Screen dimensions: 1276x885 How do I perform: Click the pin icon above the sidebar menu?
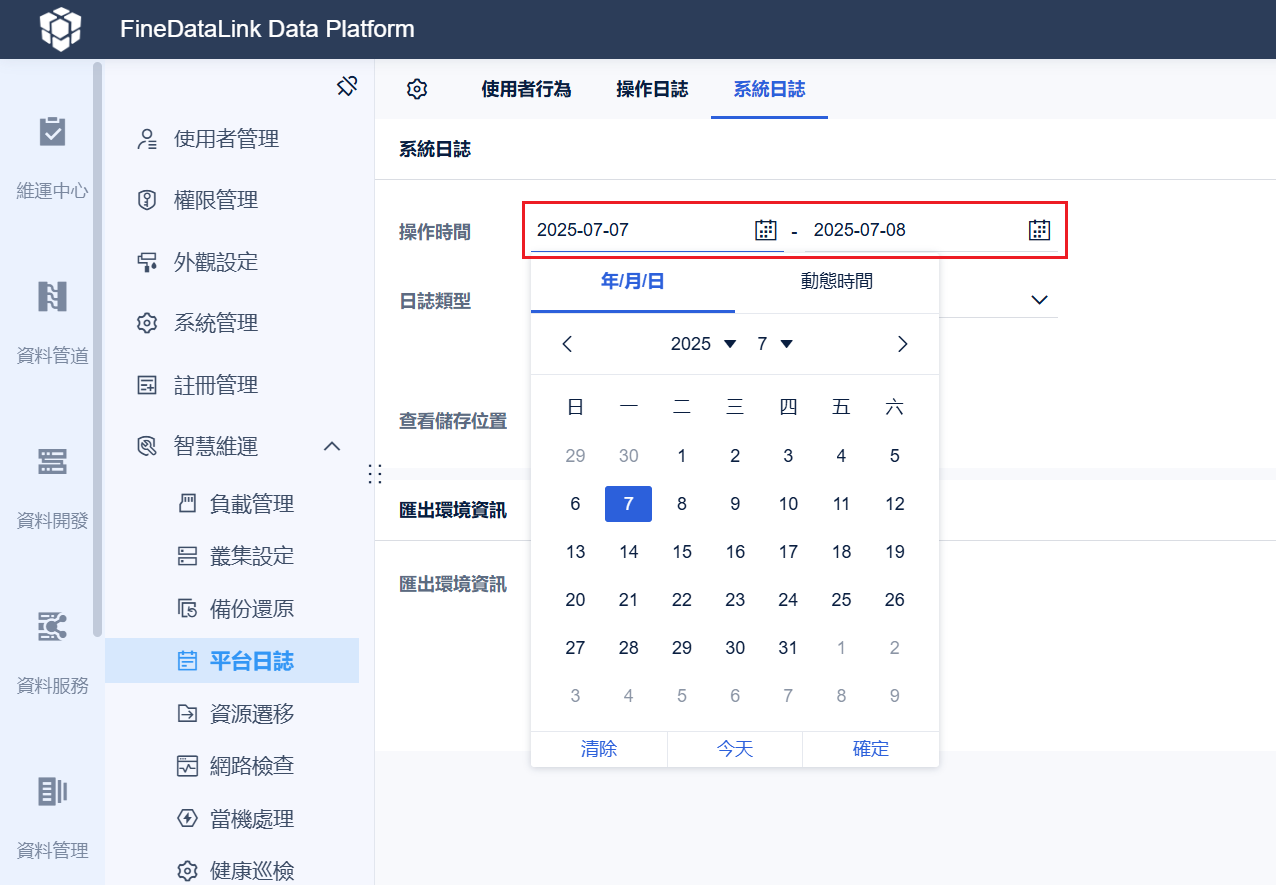pyautogui.click(x=346, y=86)
